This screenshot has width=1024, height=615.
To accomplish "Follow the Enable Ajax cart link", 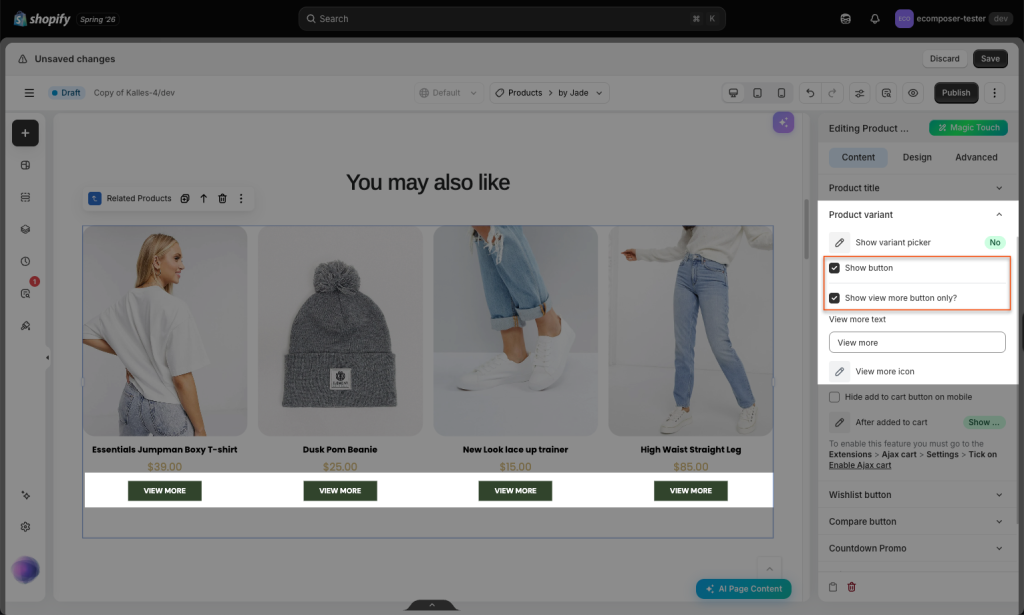I will point(859,465).
